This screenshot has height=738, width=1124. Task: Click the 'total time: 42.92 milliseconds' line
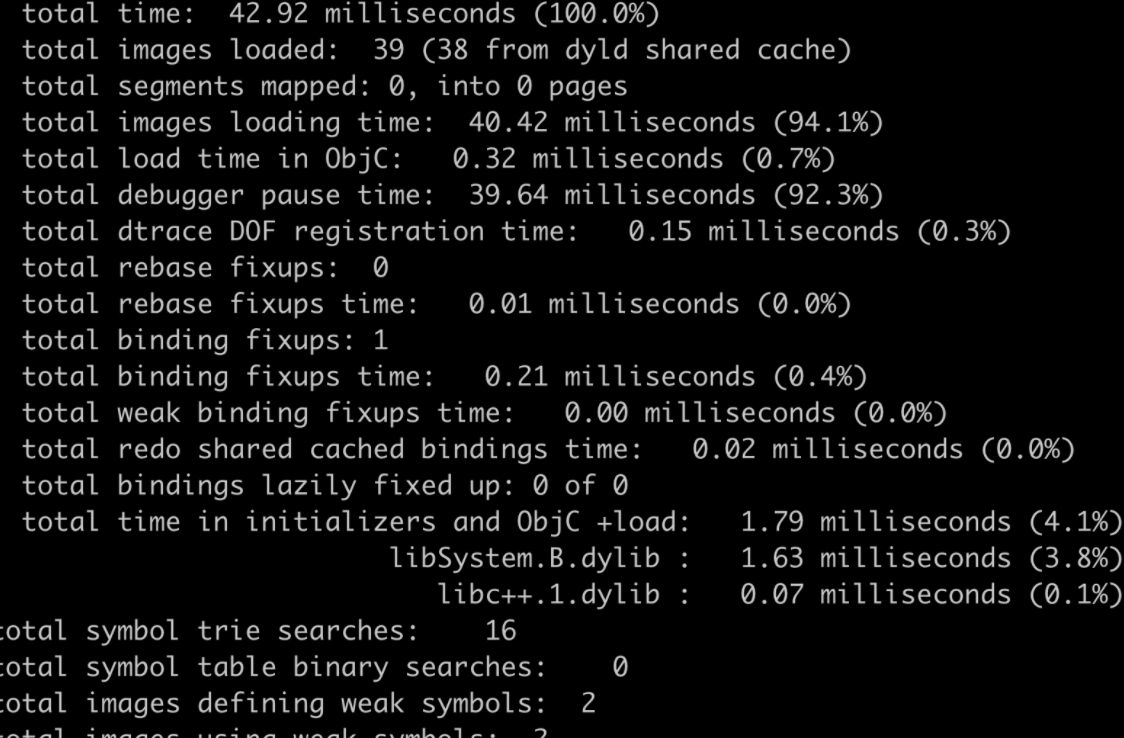340,14
